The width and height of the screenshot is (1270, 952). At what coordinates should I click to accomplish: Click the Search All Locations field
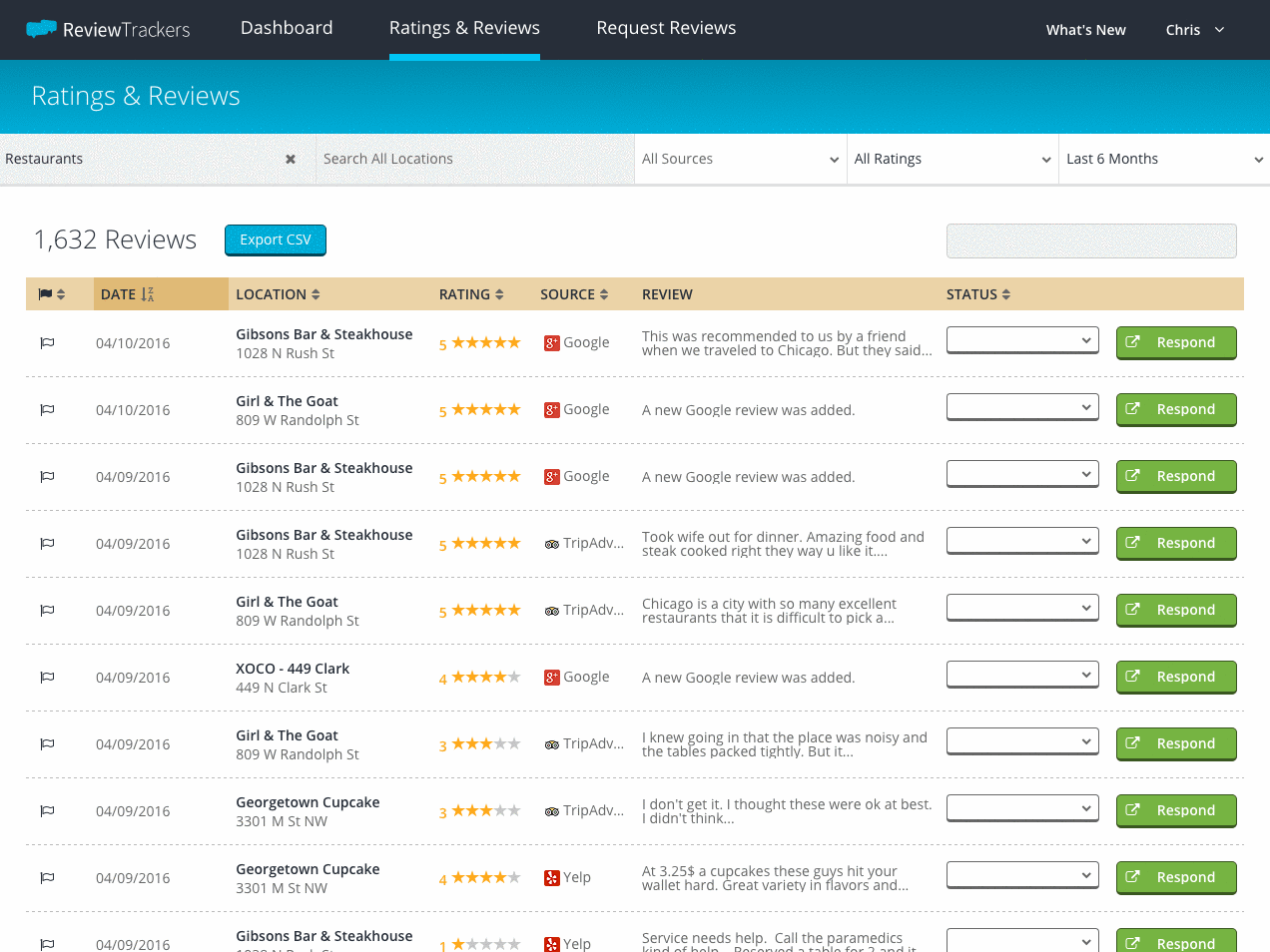pyautogui.click(x=475, y=159)
